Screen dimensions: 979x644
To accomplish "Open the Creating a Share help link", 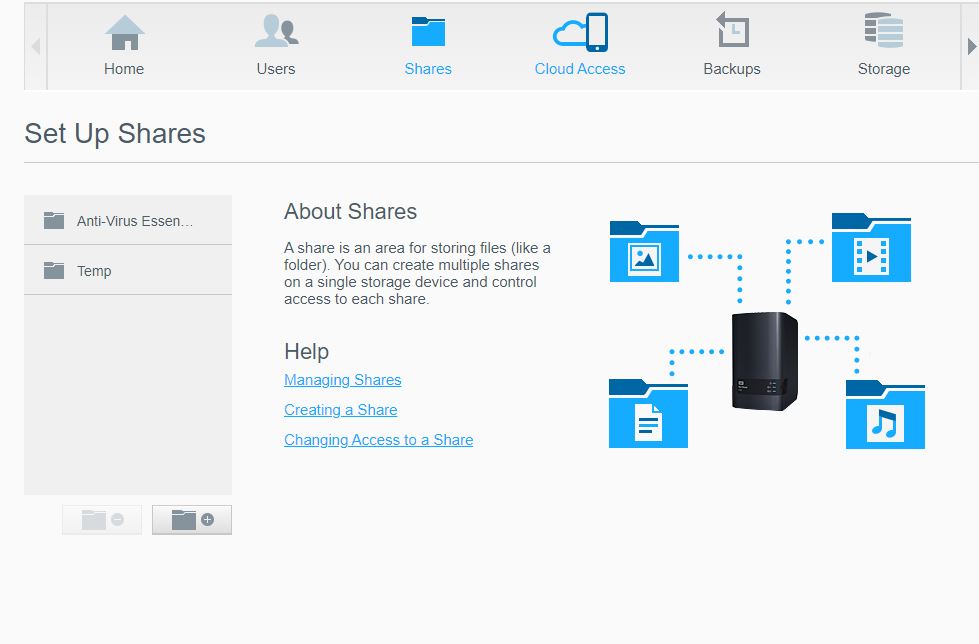I will 341,410.
